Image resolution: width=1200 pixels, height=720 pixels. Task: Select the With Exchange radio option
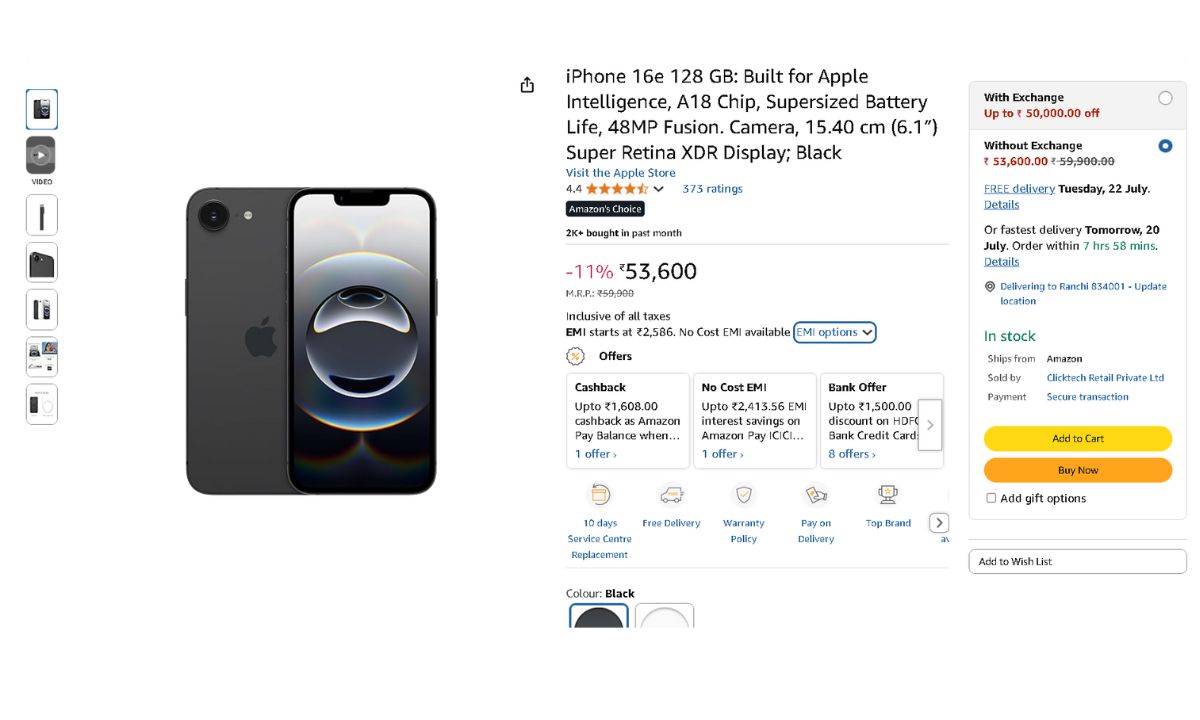point(1165,98)
